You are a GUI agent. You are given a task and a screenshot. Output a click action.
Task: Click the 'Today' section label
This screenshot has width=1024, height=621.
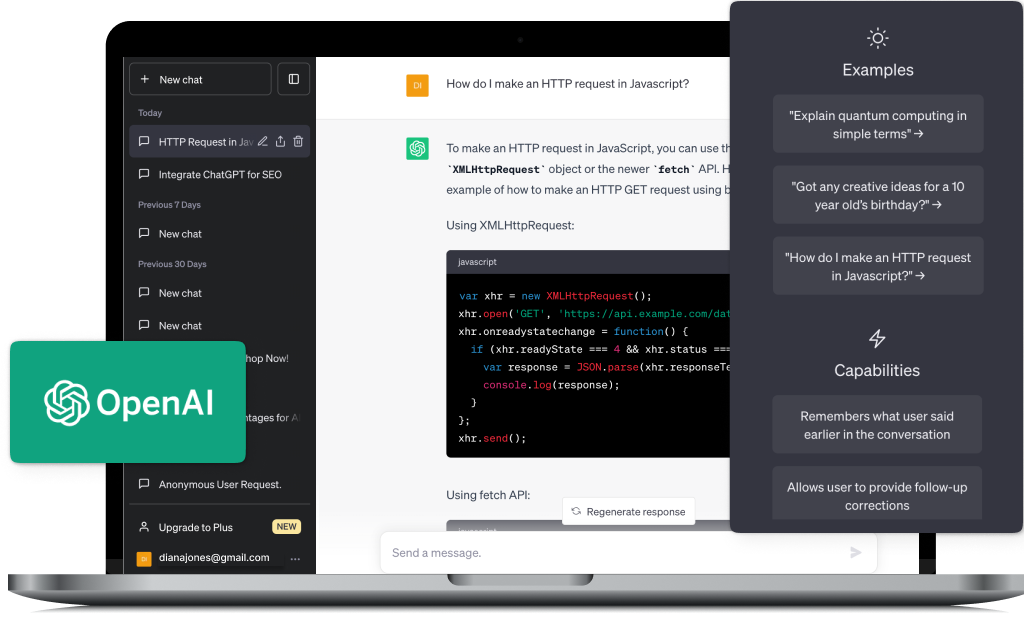tap(150, 112)
